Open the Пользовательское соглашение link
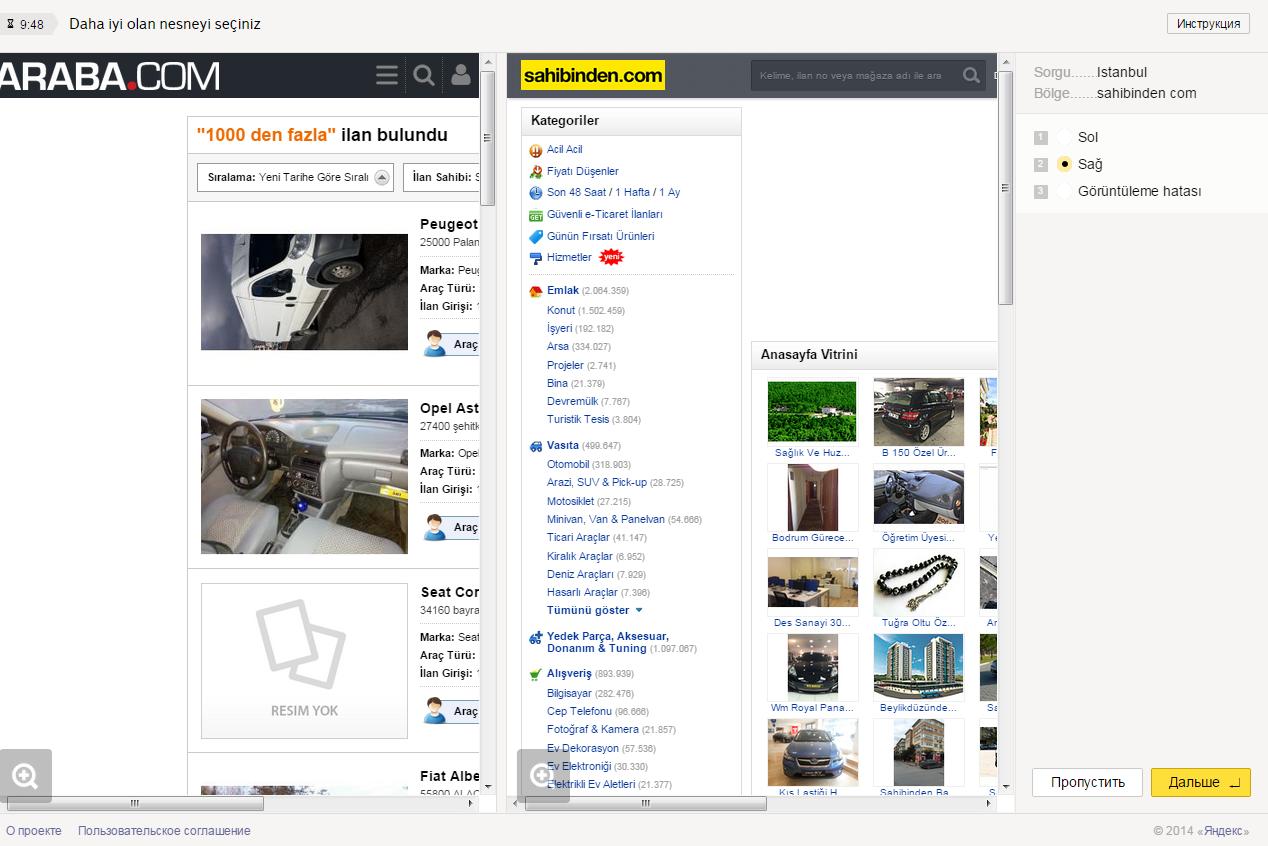Screen dimensions: 1268x846 click(164, 831)
